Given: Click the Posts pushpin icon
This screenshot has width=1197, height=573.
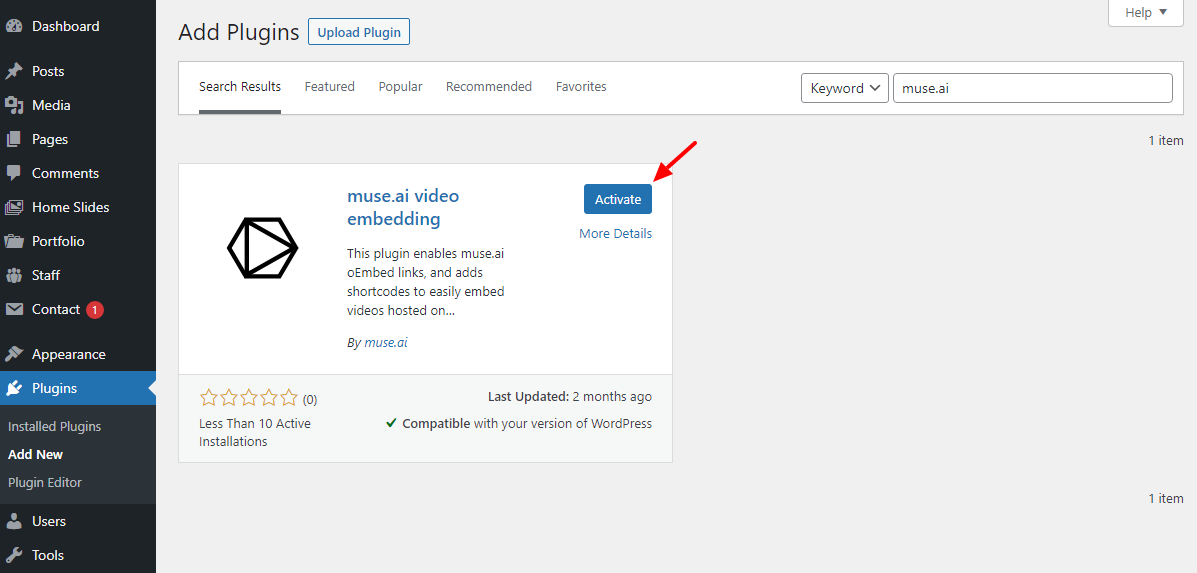Looking at the screenshot, I should tap(14, 71).
